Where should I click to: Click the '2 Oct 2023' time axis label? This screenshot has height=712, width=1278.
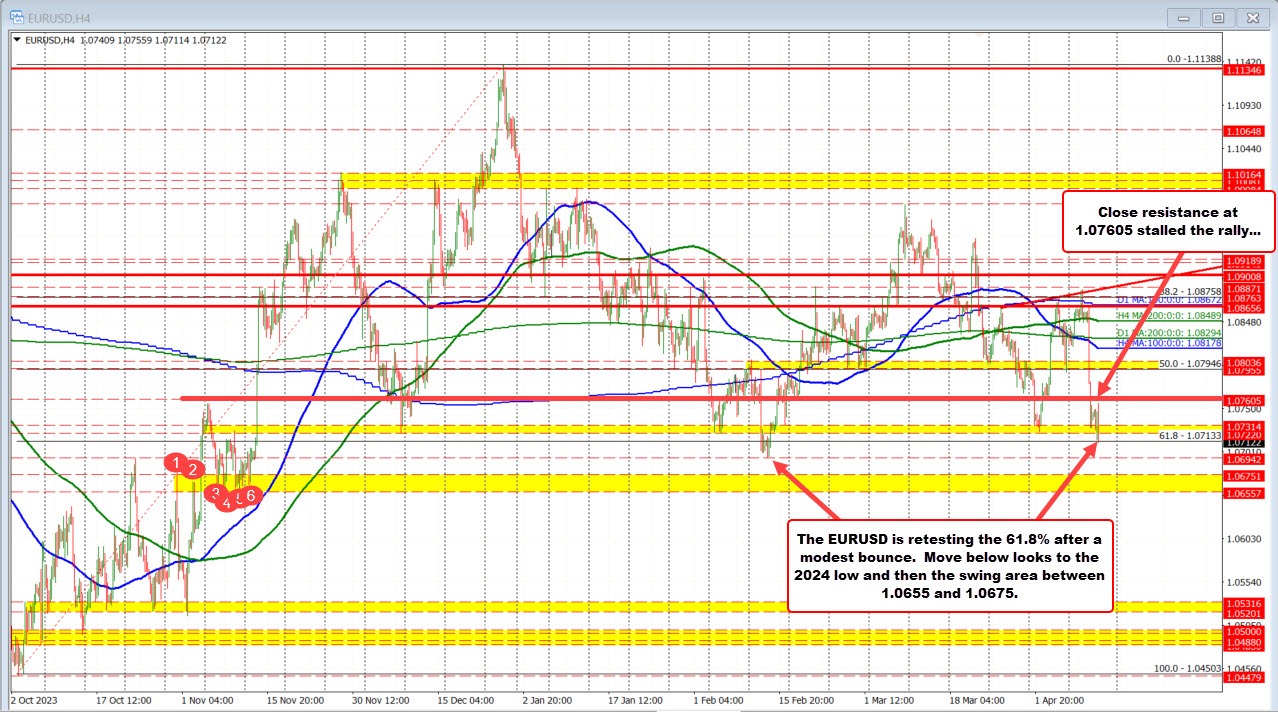pos(35,701)
